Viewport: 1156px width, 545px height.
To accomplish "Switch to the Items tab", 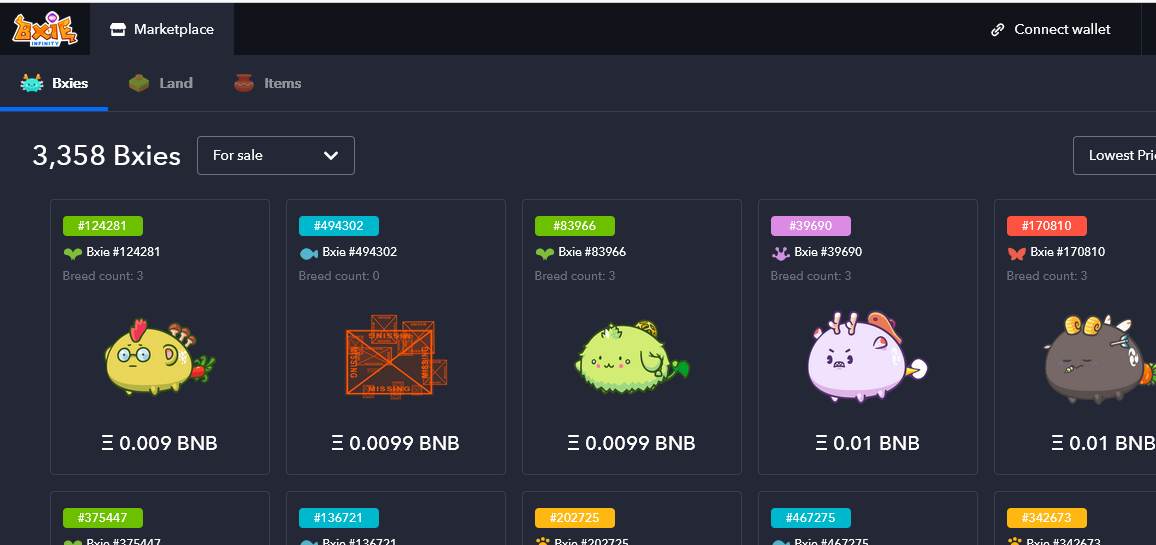I will click(268, 83).
